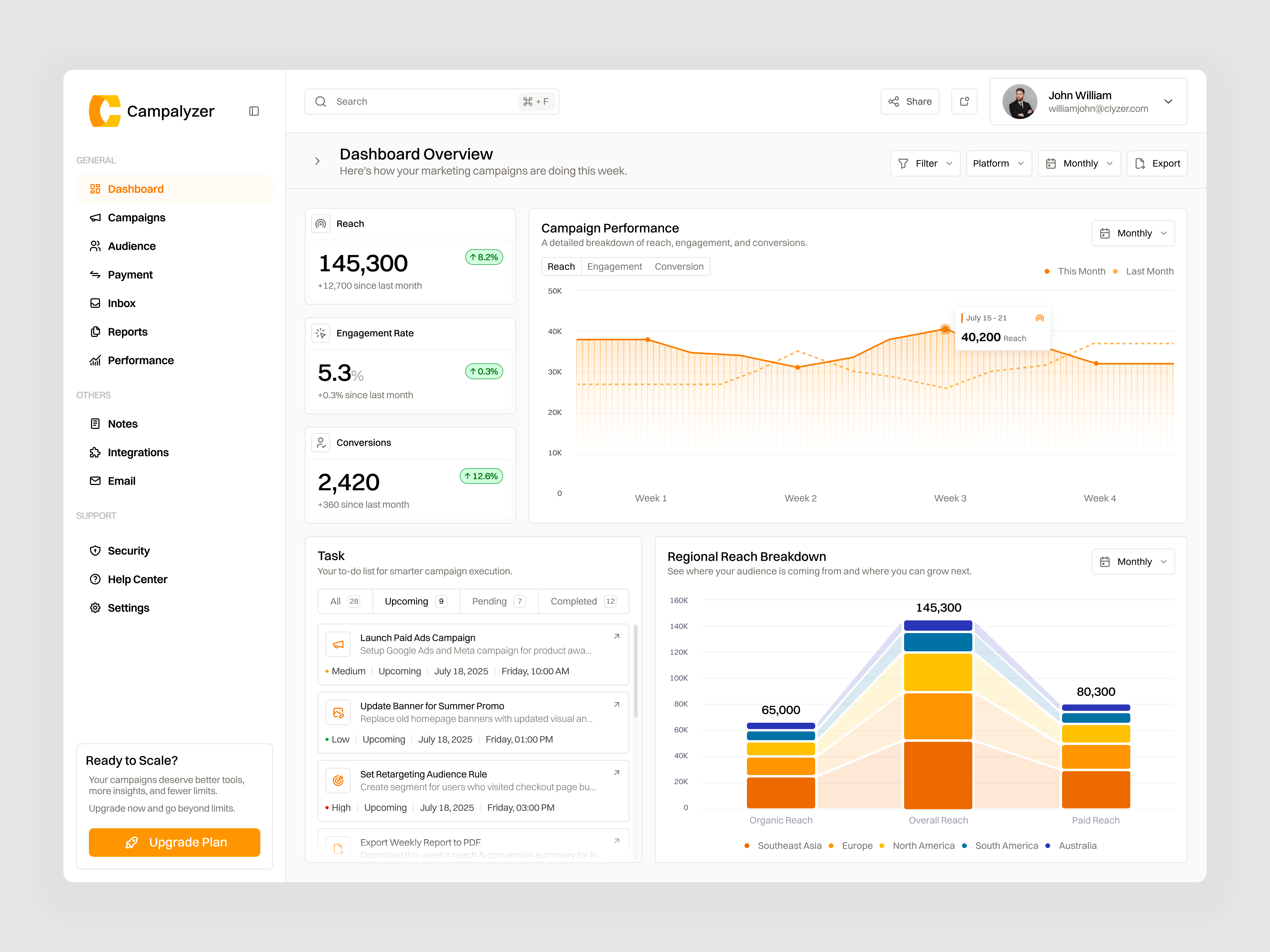
Task: Click the Reports icon in the sidebar
Action: (95, 332)
